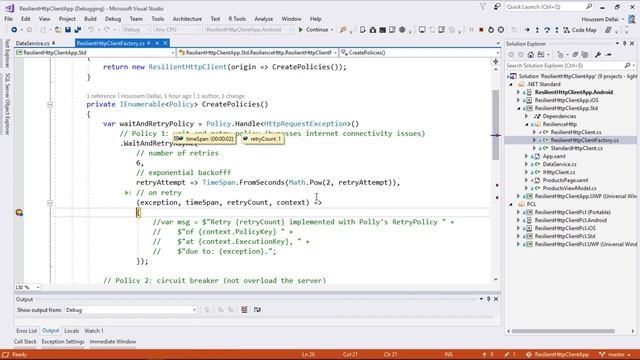Clear all output pane icon
Image resolution: width=640 pixels, height=360 pixels.
(244, 310)
